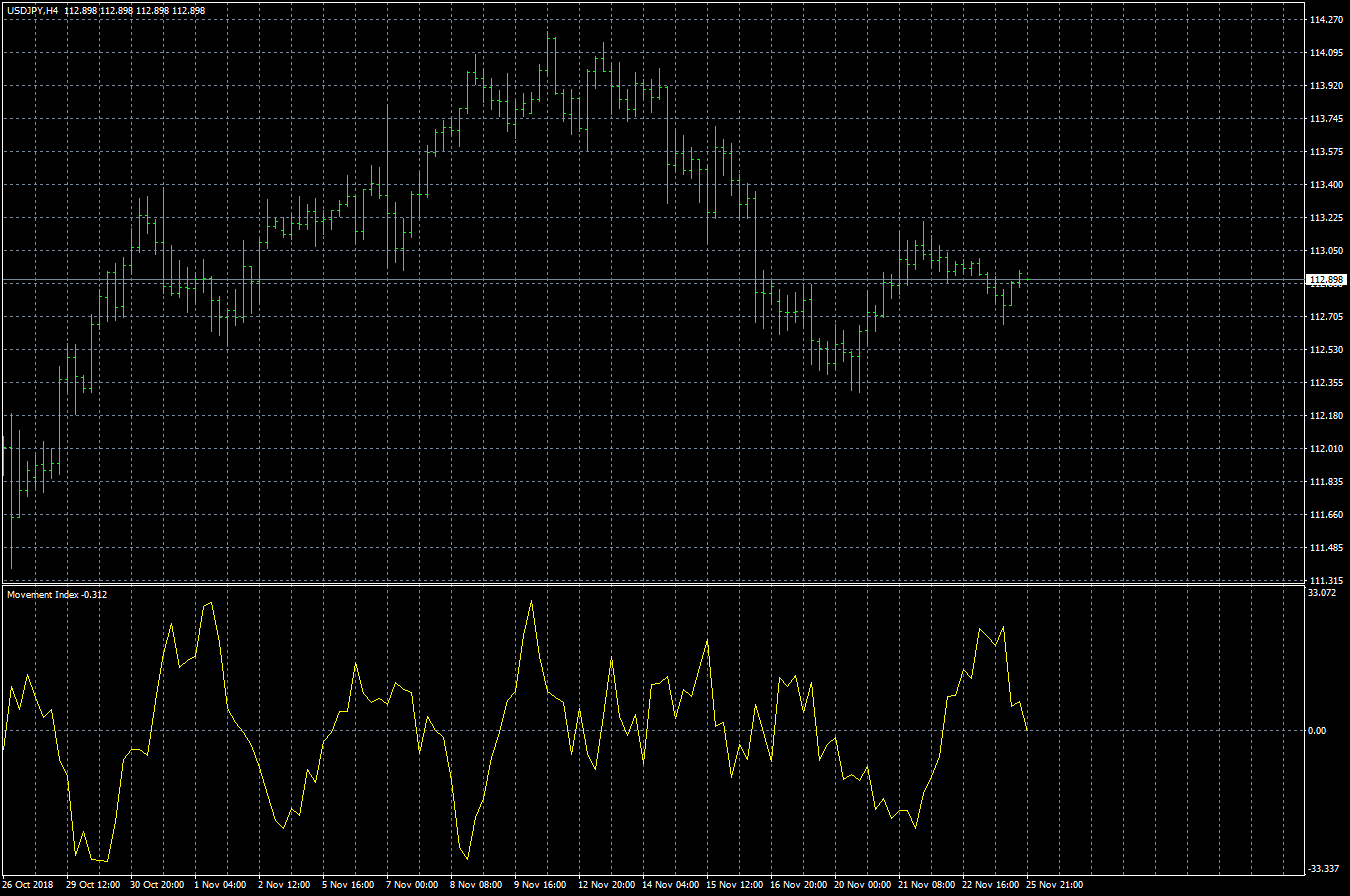
Task: Select the 112.180 price level label
Action: click(x=1325, y=415)
